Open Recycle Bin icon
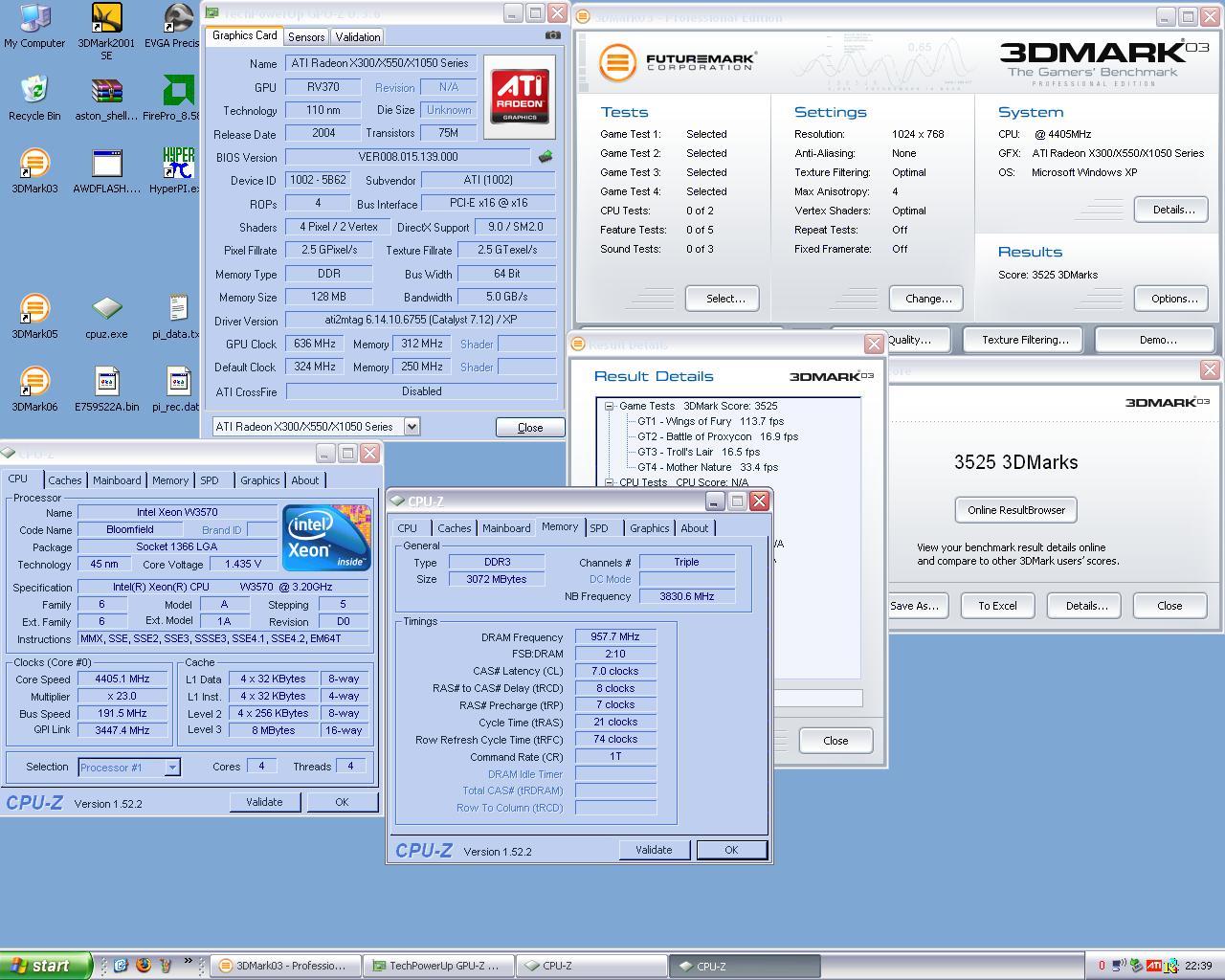The width and height of the screenshot is (1225, 980). pos(34,98)
